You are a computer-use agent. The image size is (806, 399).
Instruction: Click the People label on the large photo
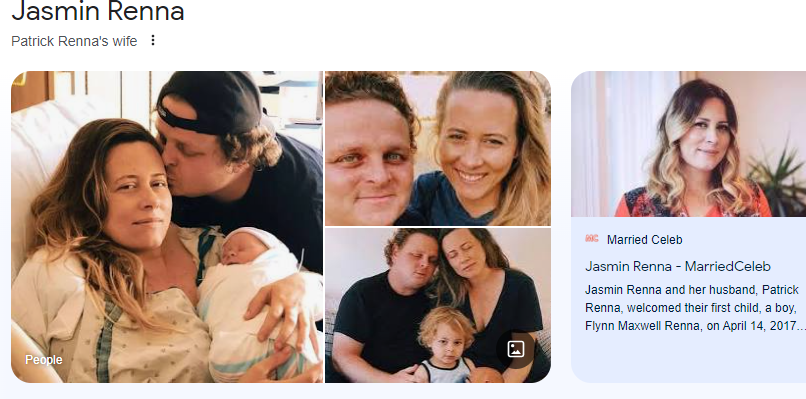click(x=44, y=360)
